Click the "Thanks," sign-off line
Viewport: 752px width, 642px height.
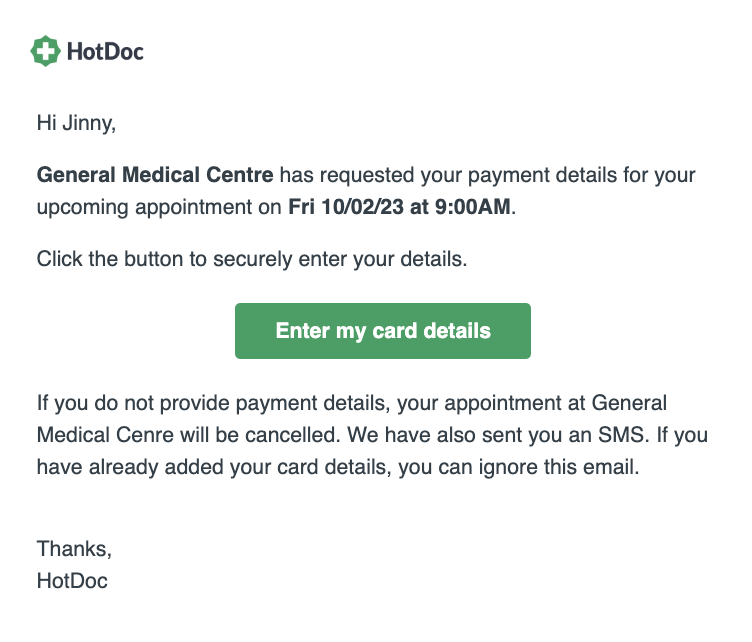[74, 549]
